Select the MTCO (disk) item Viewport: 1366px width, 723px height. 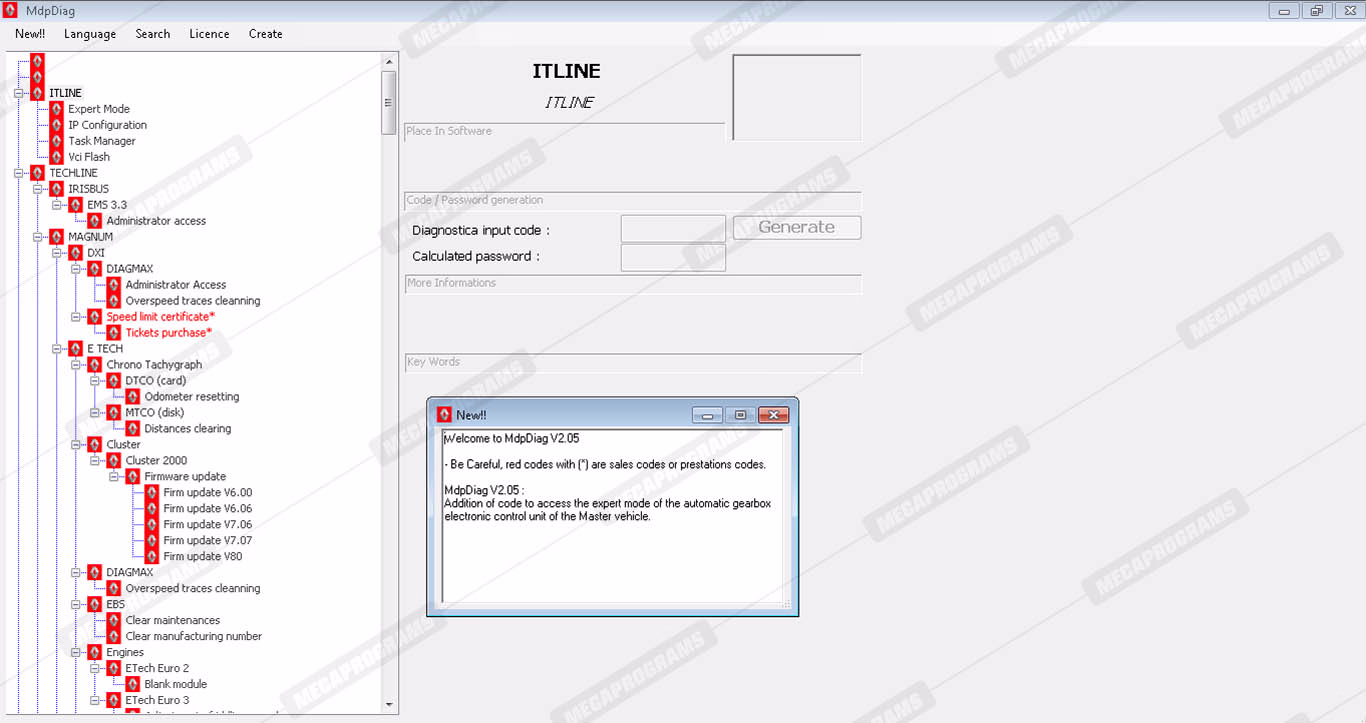155,413
